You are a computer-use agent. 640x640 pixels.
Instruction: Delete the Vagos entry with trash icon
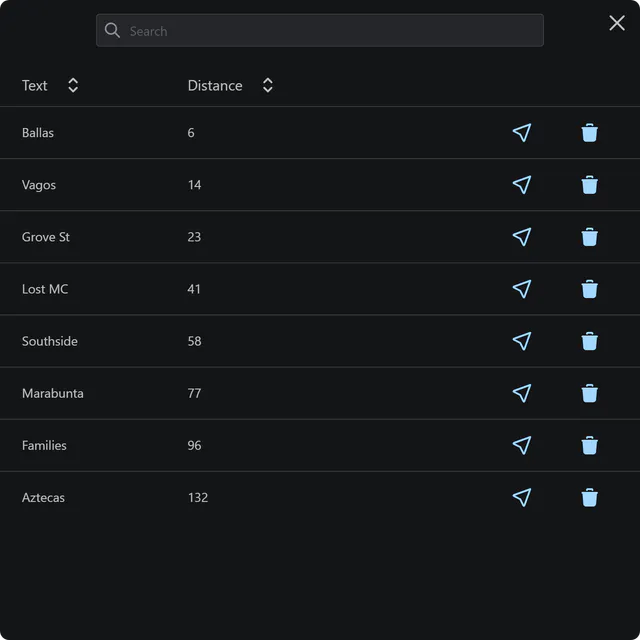(x=589, y=185)
